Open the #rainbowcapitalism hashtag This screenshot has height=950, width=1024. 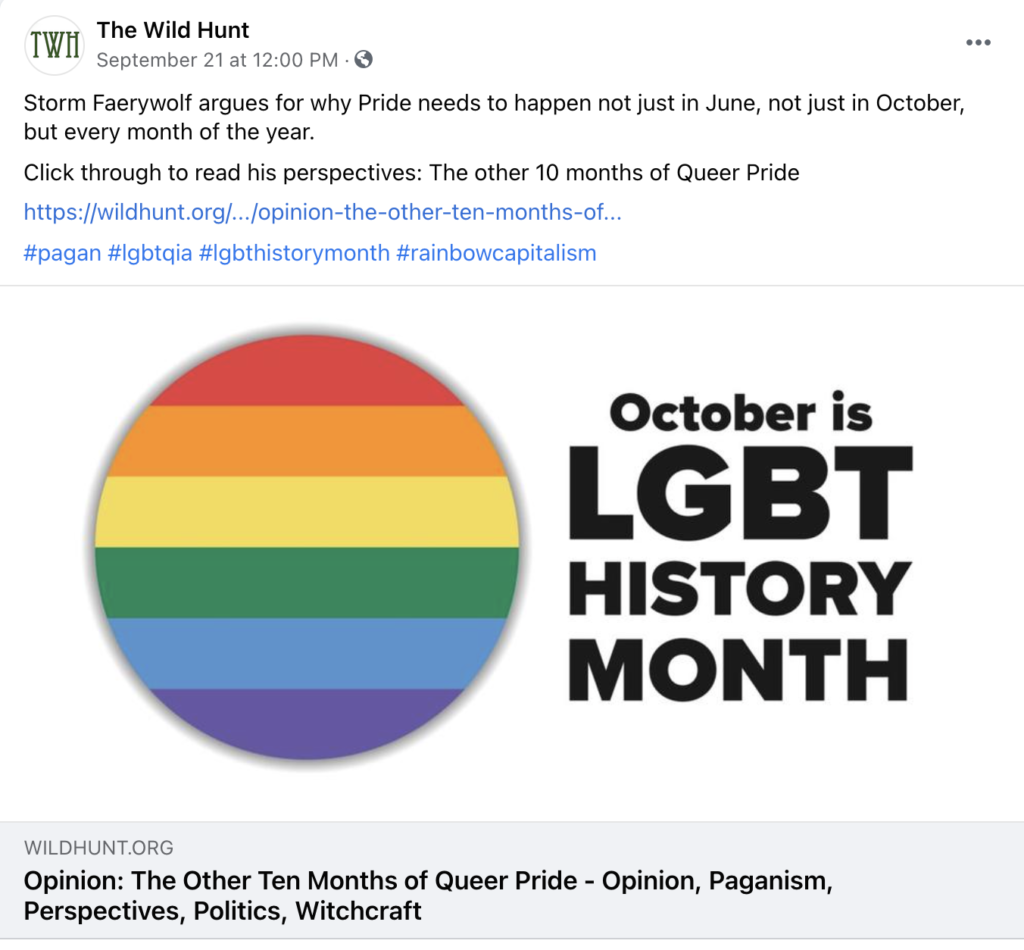click(496, 252)
